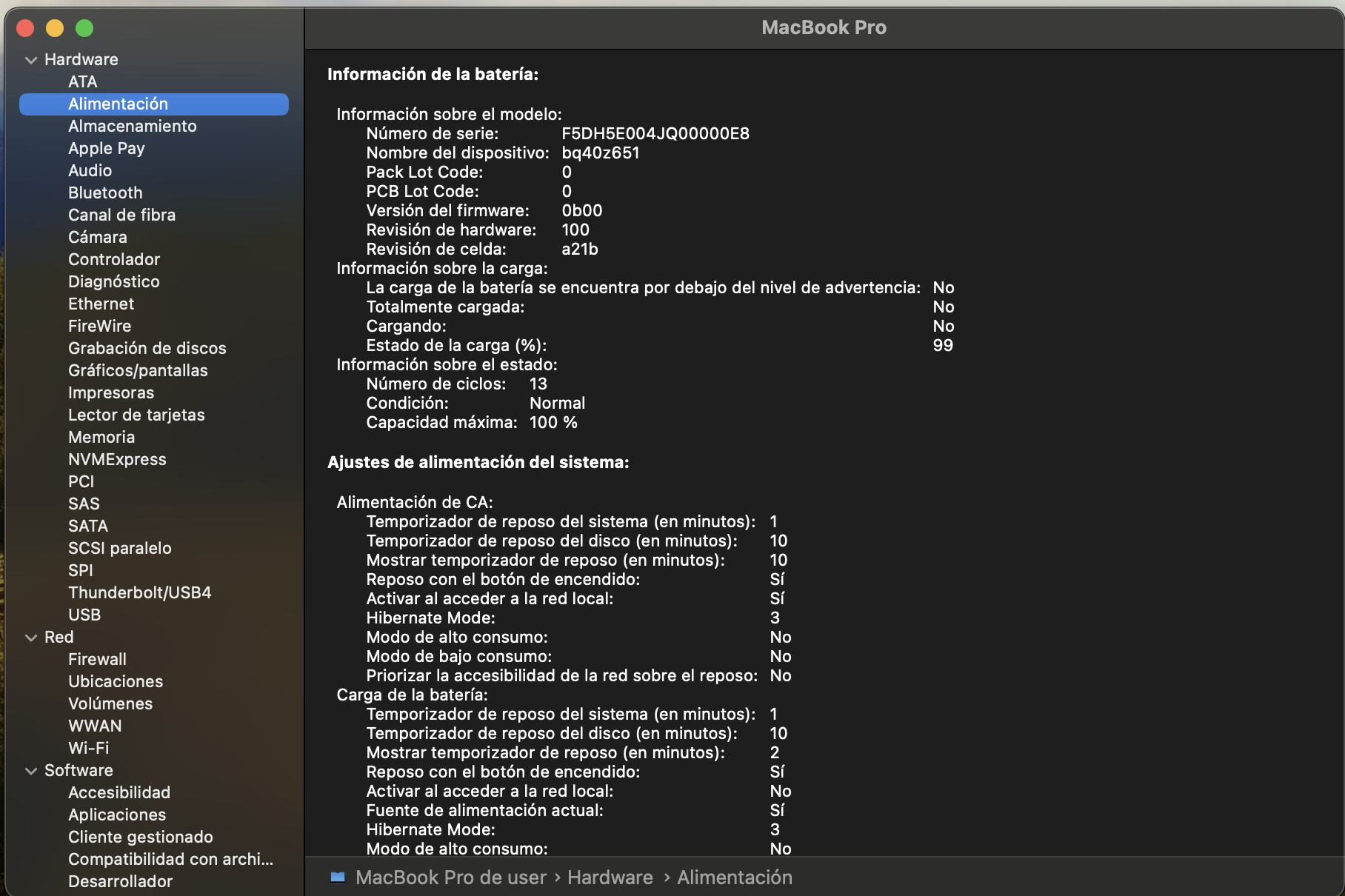
Task: Click cell revision value a21b
Action: (580, 249)
